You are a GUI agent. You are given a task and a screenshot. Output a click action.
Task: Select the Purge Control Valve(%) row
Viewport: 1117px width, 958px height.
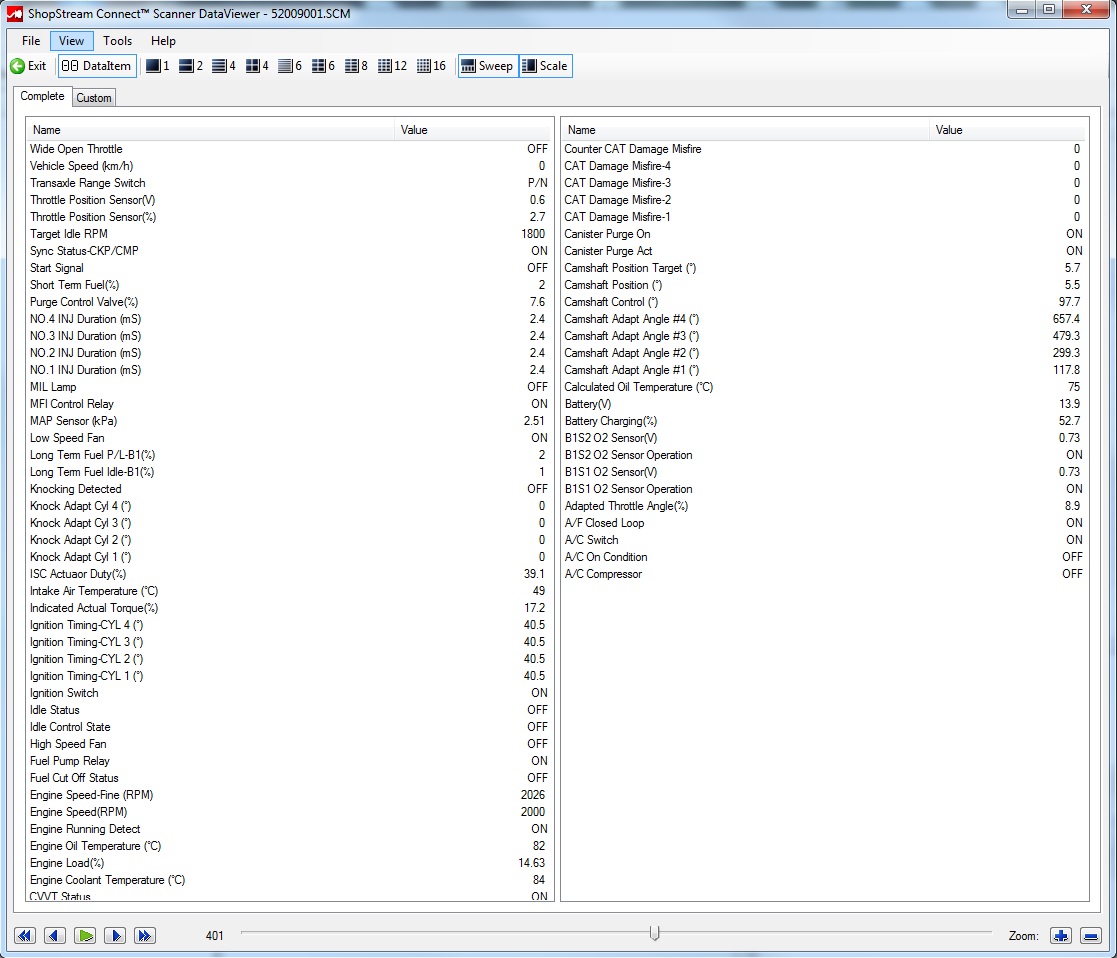(289, 302)
